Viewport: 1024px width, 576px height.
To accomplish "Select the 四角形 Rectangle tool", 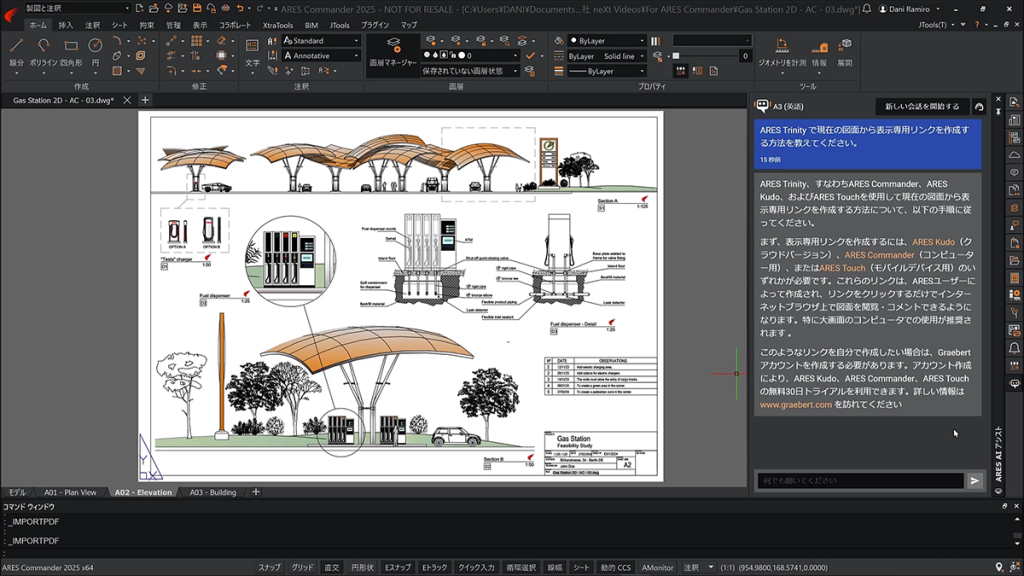I will coord(70,44).
